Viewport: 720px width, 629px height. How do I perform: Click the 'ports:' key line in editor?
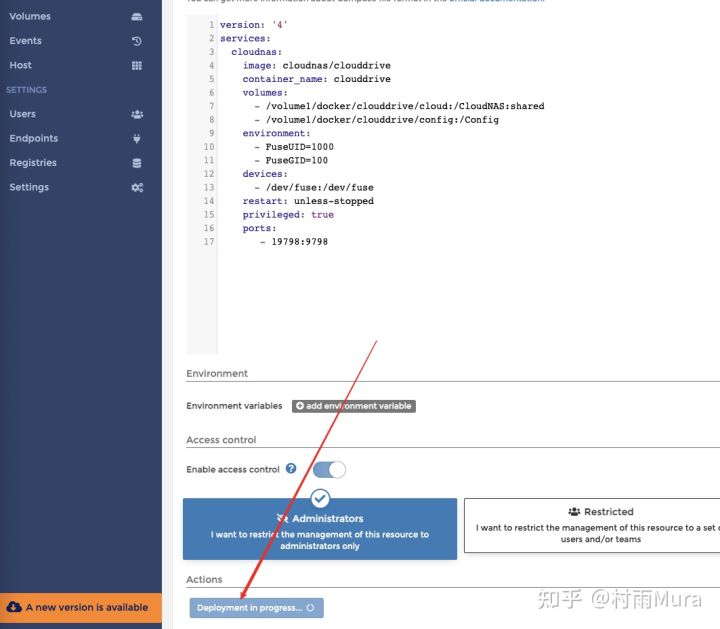click(x=259, y=228)
